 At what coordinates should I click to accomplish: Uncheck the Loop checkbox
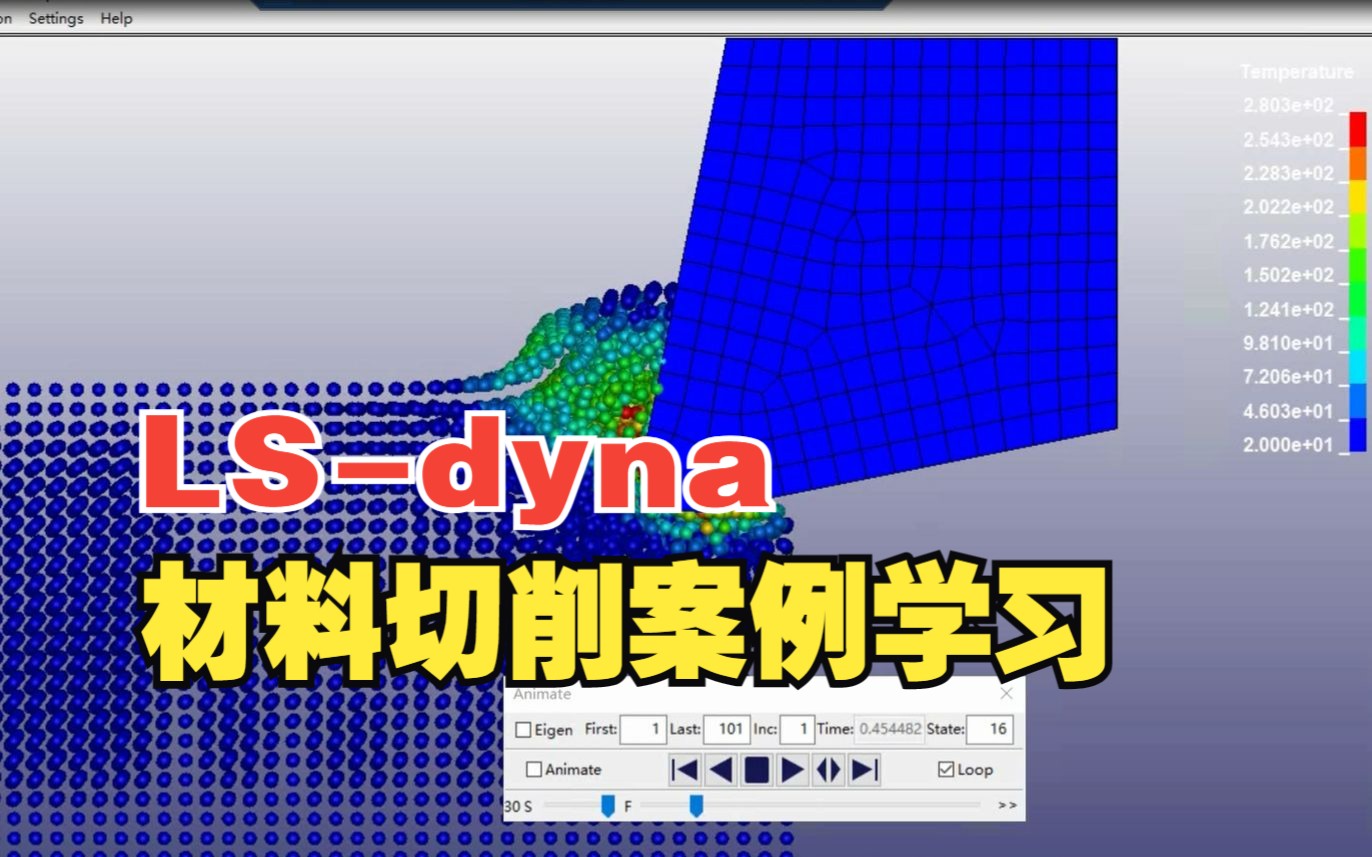tap(946, 769)
